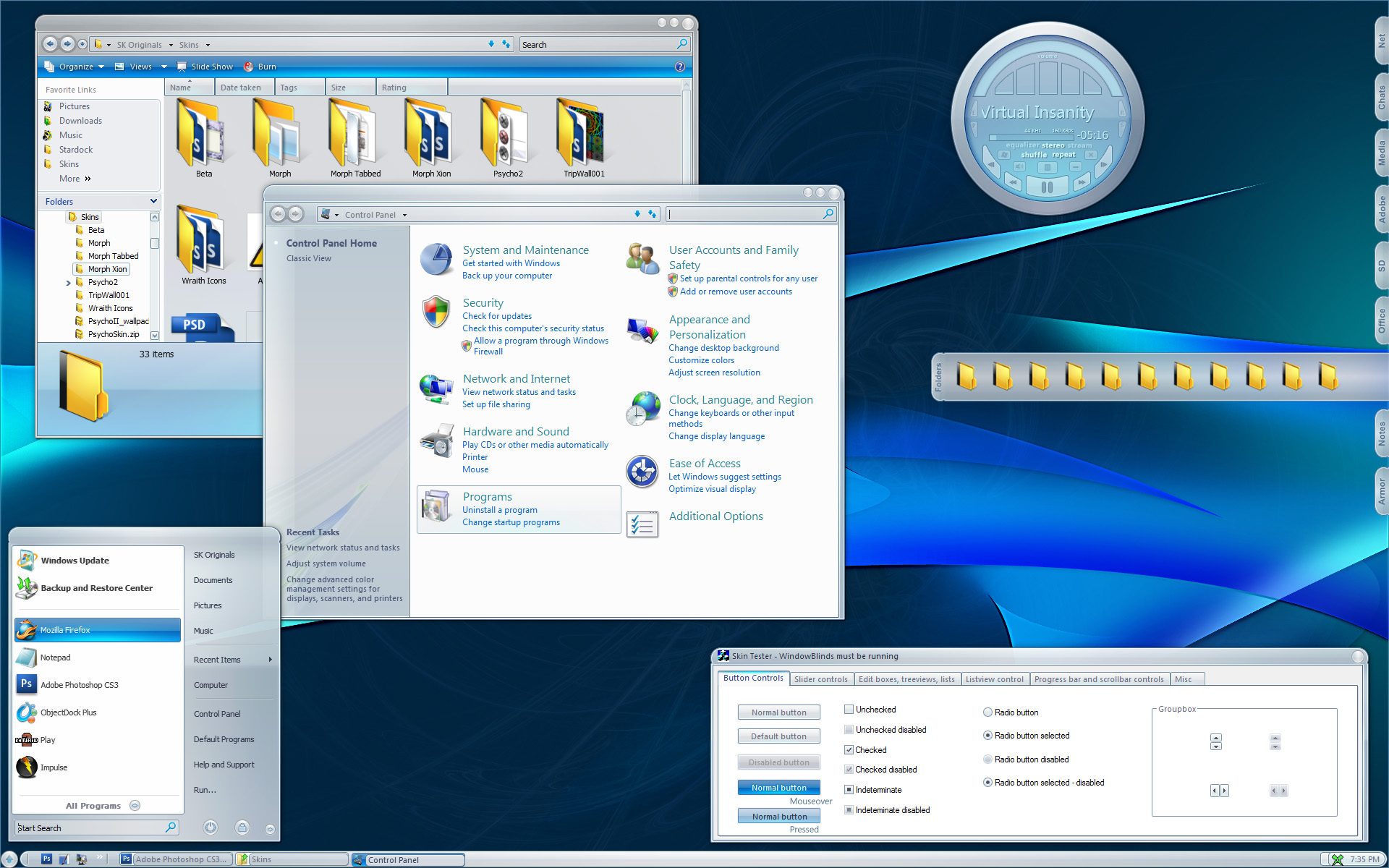Click the Network and Internet globe icon
The height and width of the screenshot is (868, 1389).
pyautogui.click(x=436, y=389)
